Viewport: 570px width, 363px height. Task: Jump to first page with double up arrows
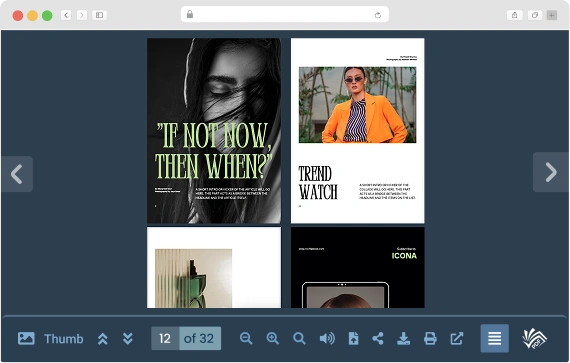tap(103, 338)
